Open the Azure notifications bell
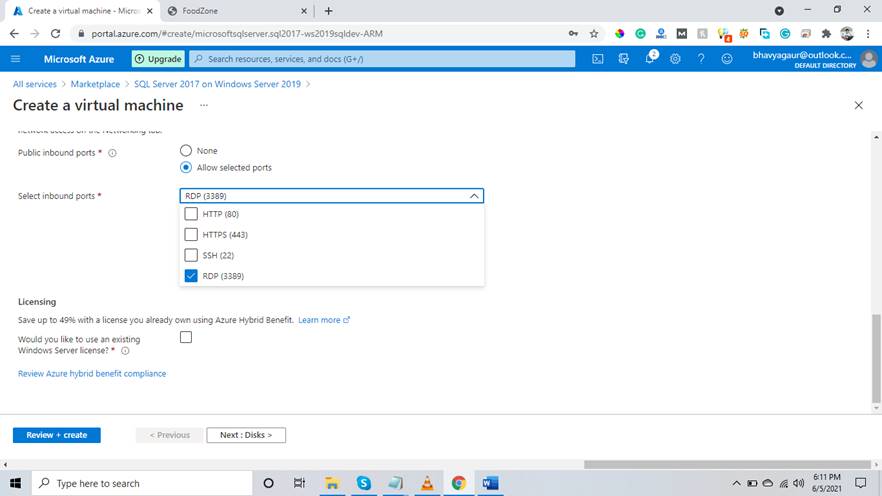 650,58
